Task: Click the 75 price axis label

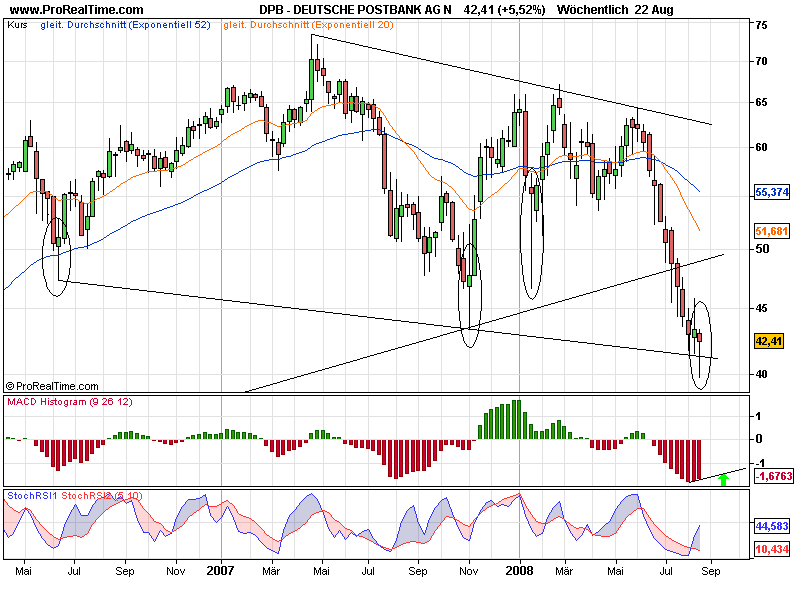Action: pos(761,25)
